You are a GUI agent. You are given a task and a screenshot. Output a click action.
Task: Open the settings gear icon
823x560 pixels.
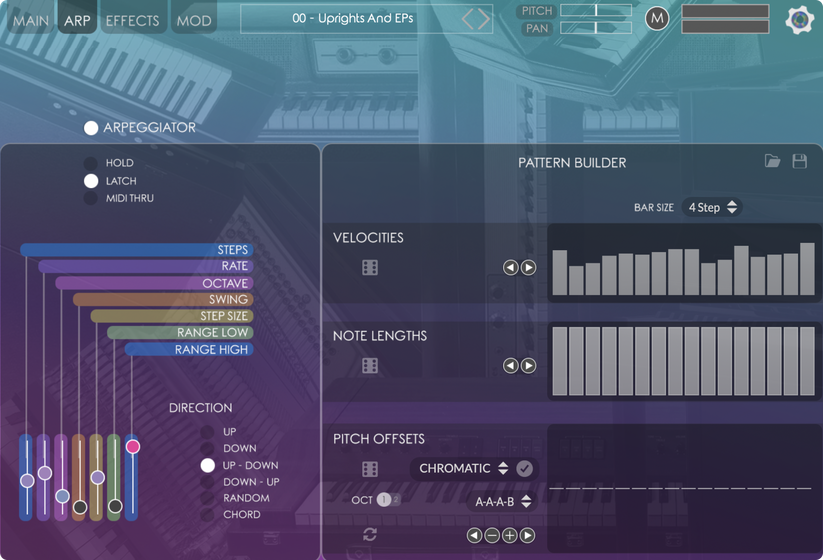(799, 19)
